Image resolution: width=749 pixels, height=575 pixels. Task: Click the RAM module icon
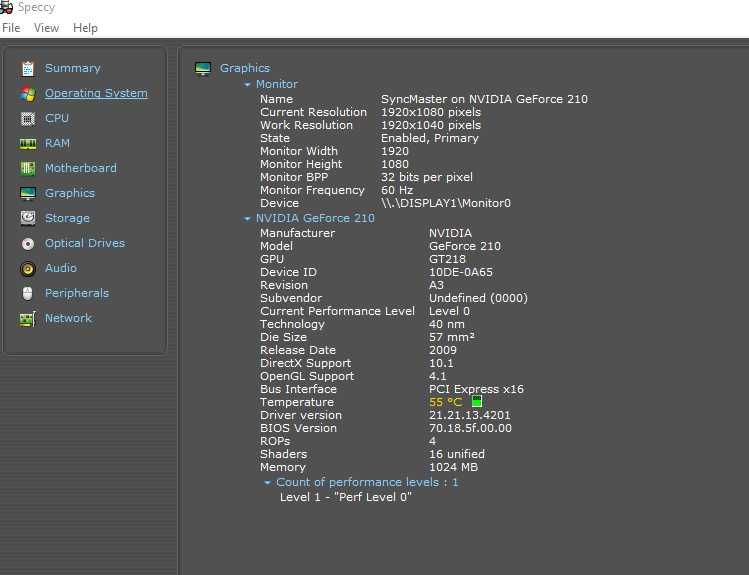[x=28, y=144]
